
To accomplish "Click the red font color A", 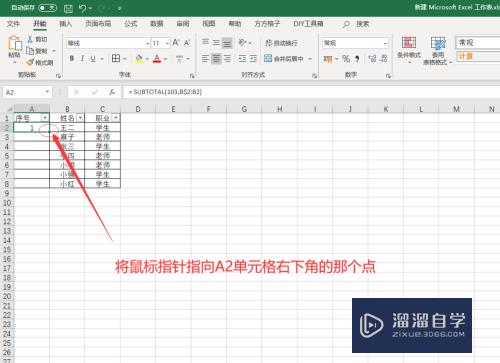I will [x=157, y=59].
